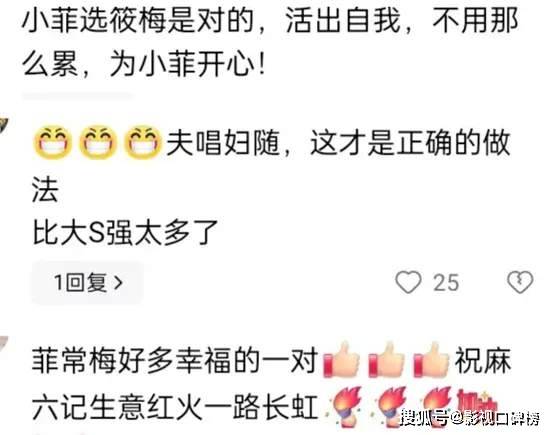This screenshot has width=554, height=435.
Task: Open the avatar beside the 菲常梅好 comment
Action: 4,345
